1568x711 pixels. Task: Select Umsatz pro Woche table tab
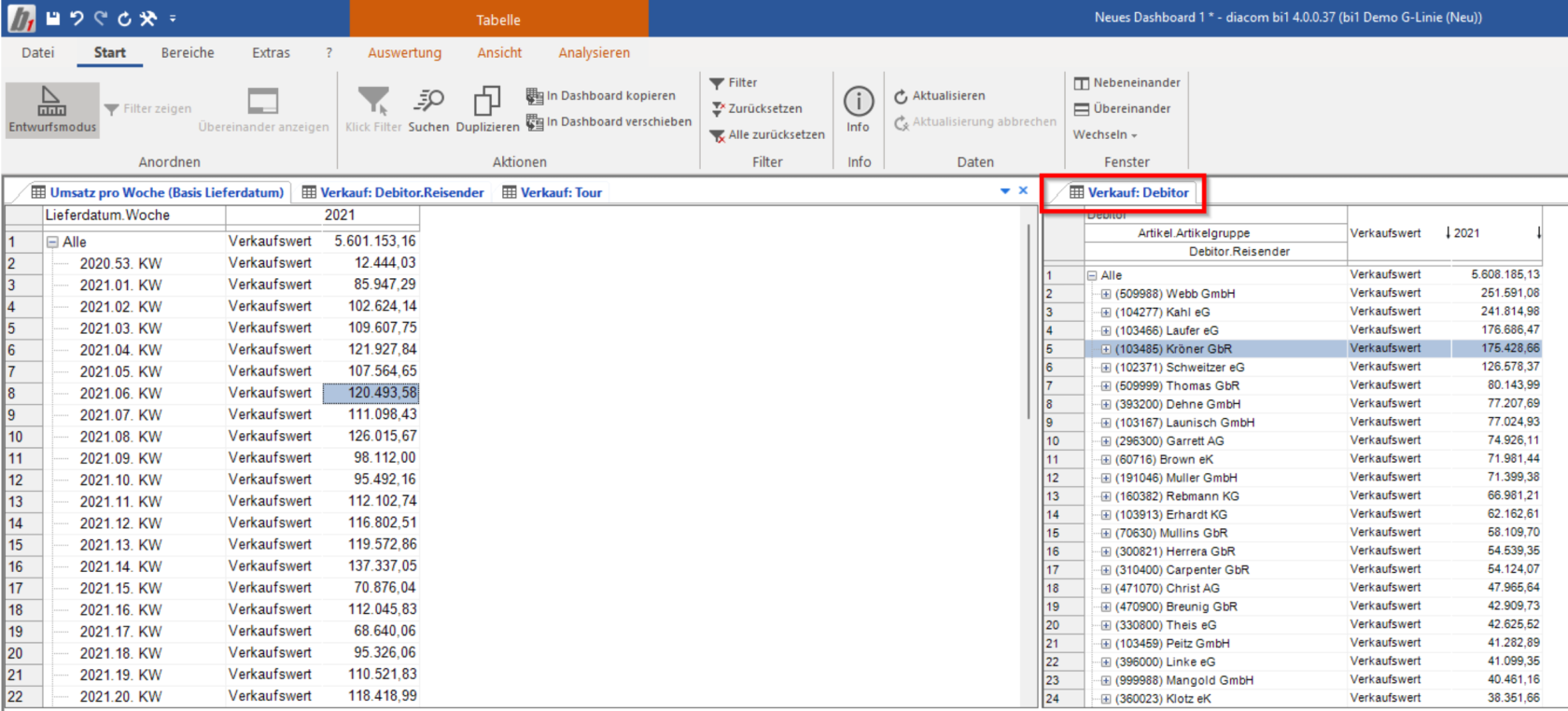[157, 192]
